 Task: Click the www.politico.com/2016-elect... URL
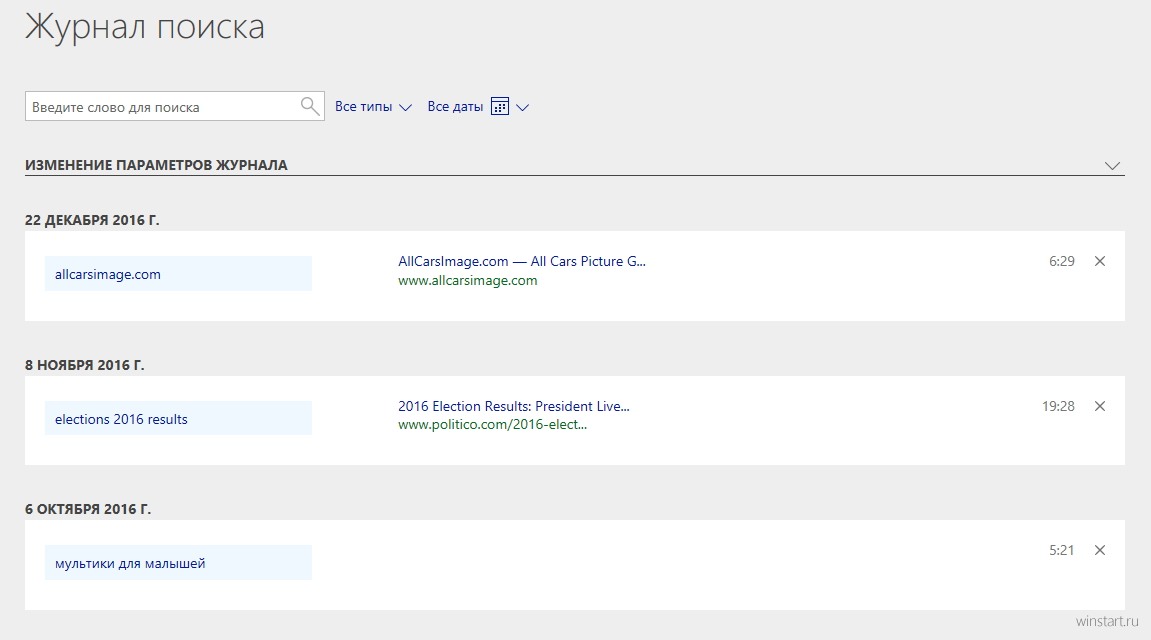[493, 424]
